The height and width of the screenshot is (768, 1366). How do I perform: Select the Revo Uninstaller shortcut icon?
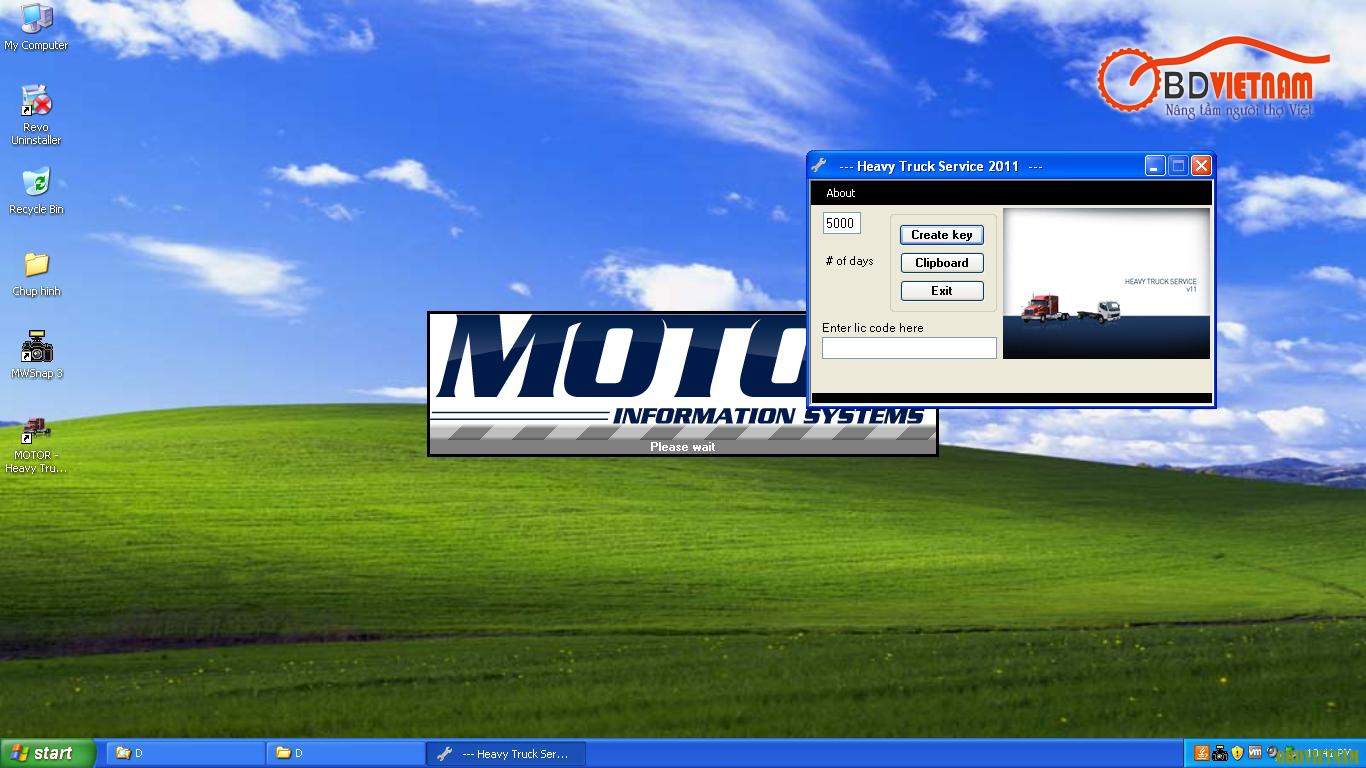tap(36, 114)
